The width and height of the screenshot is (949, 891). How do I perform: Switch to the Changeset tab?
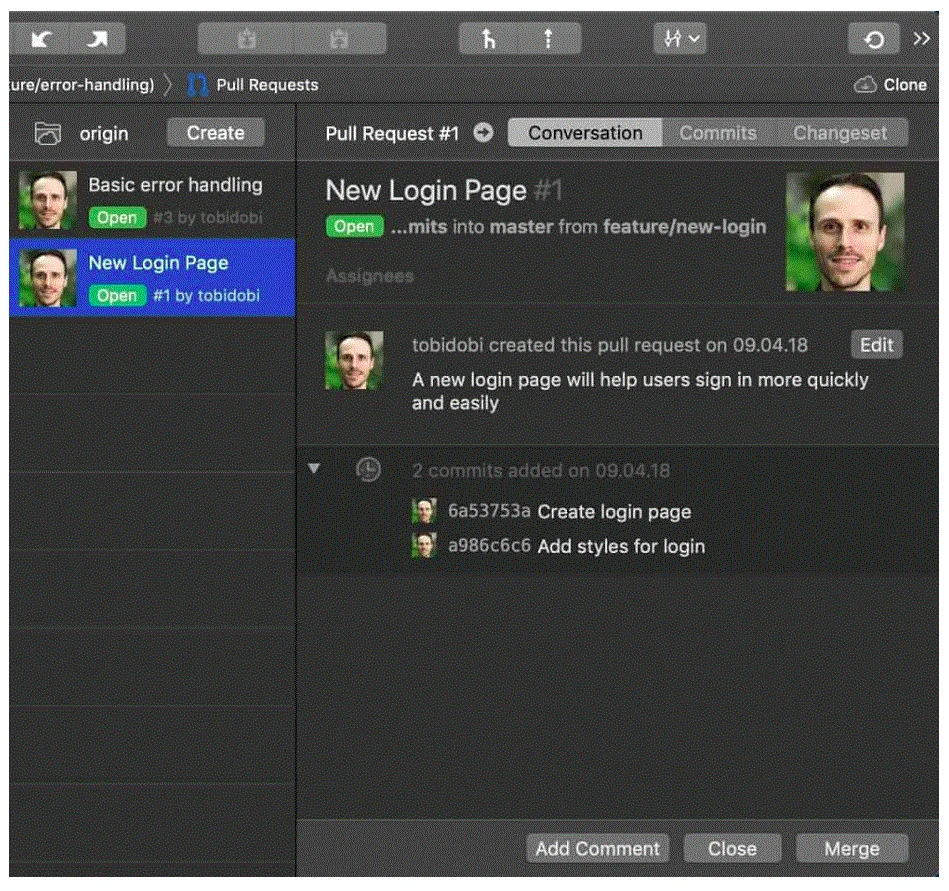(x=840, y=133)
